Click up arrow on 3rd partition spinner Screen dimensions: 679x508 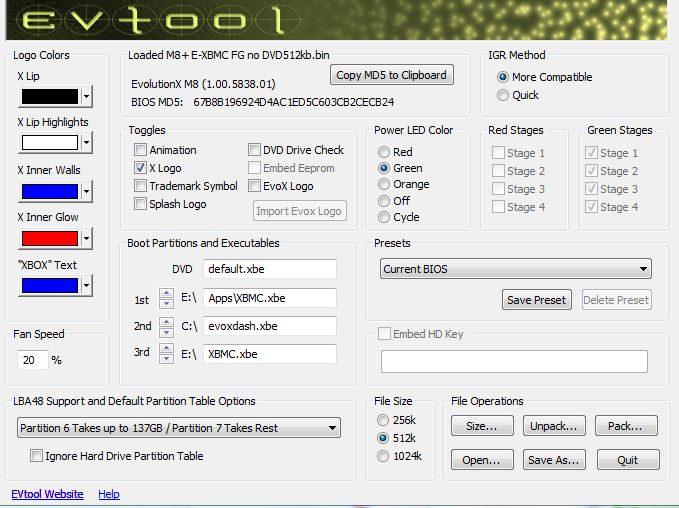[166, 349]
